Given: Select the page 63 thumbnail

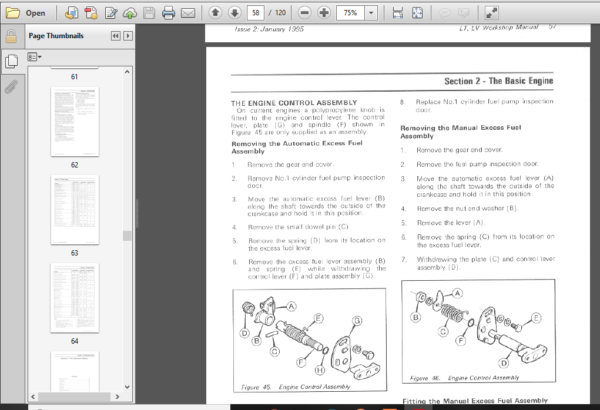Looking at the screenshot, I should 75,210.
